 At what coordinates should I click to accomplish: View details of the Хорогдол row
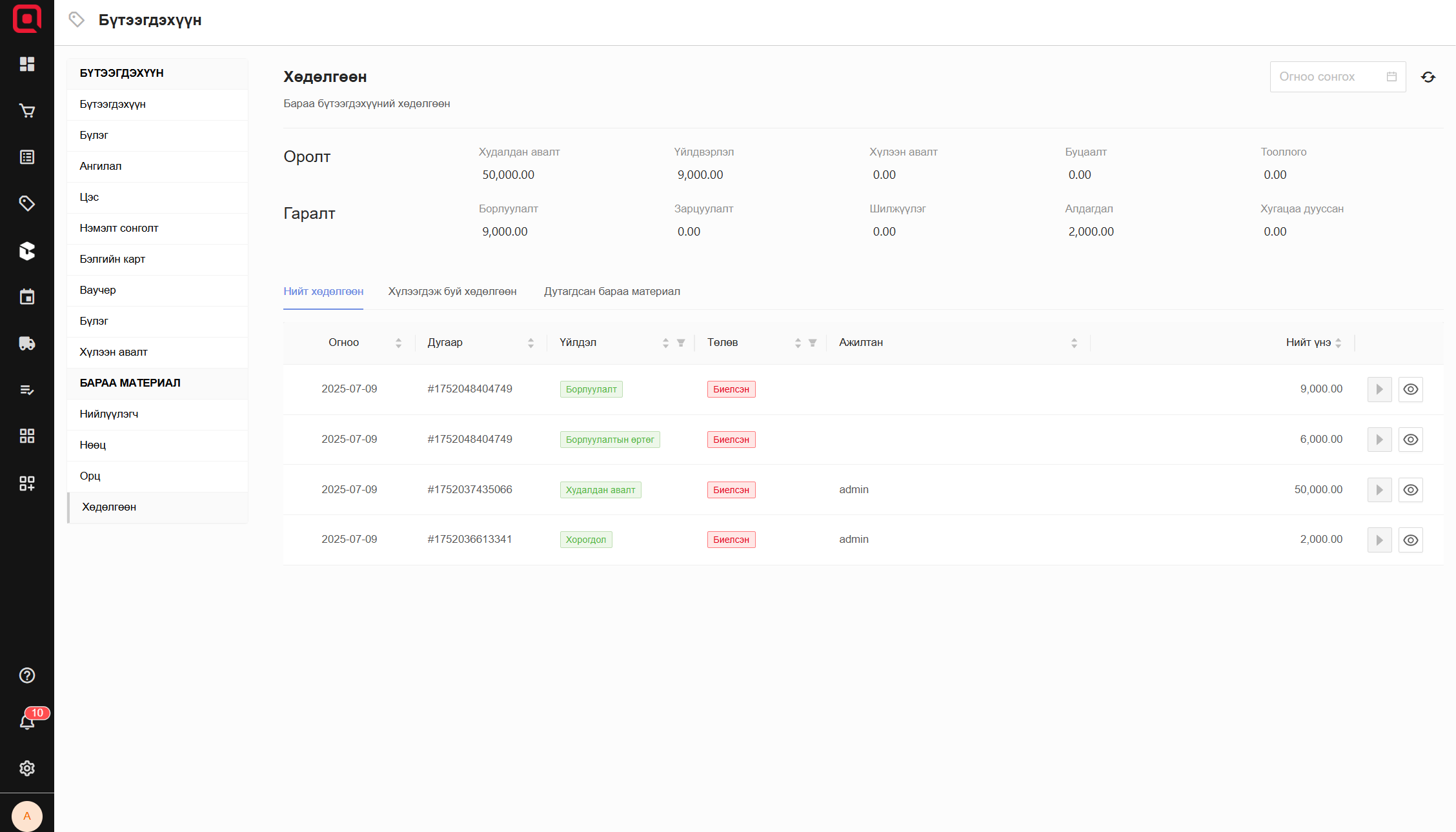(x=1410, y=540)
